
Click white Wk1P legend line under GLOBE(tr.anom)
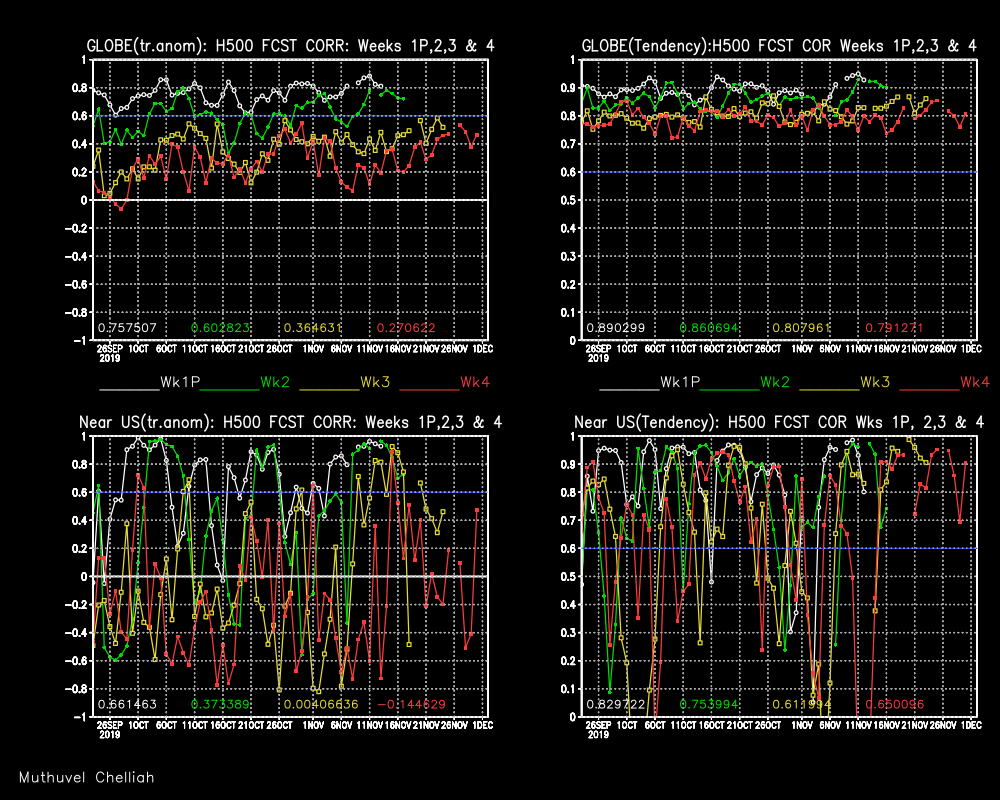129,389
